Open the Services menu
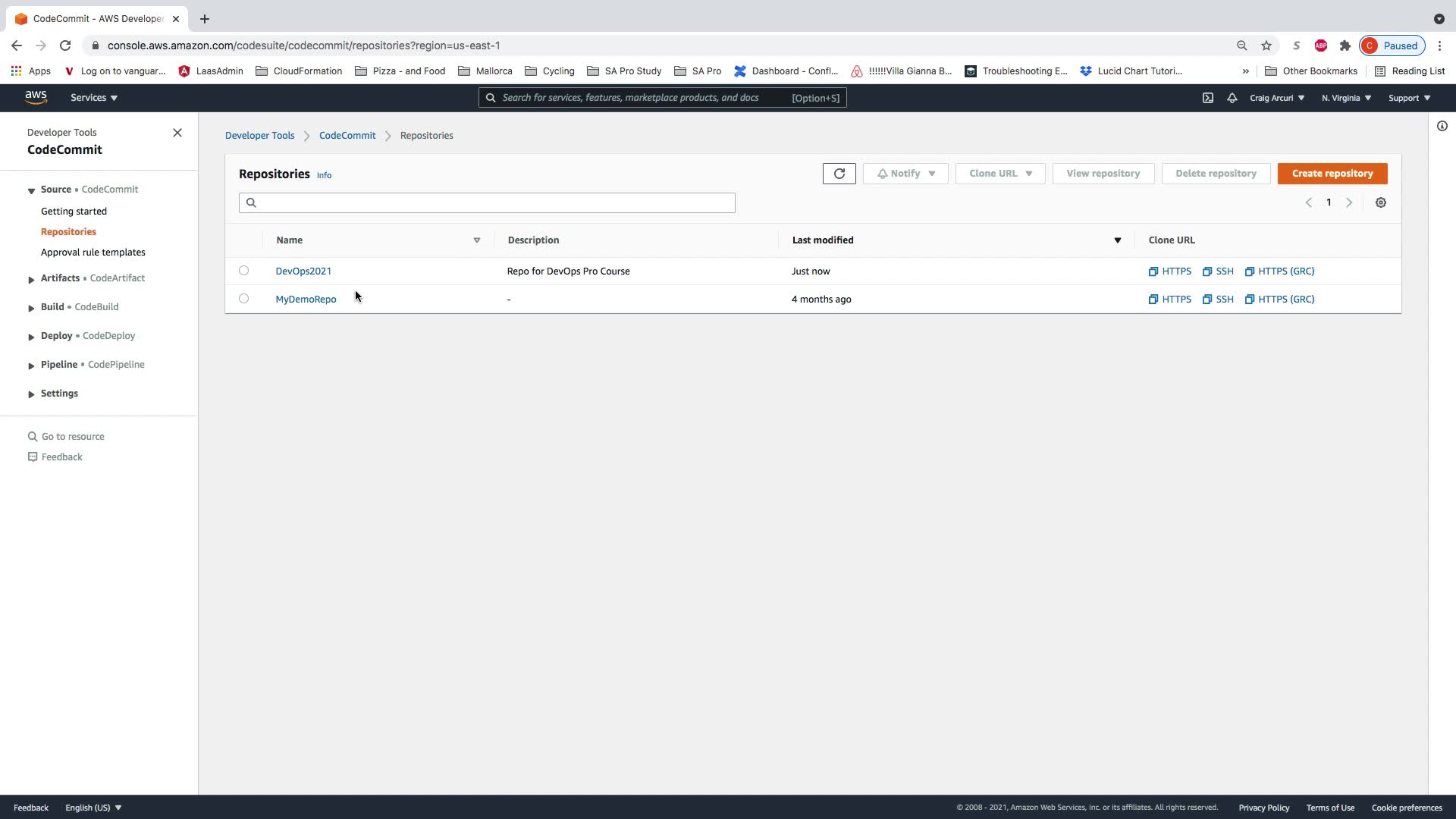Viewport: 1456px width, 819px height. [x=94, y=98]
